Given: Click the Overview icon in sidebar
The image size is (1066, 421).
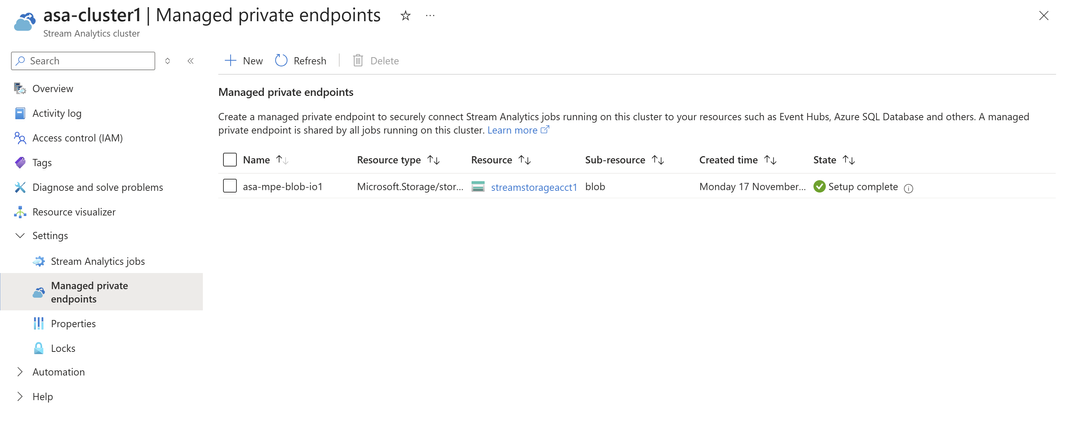Looking at the screenshot, I should click(20, 88).
